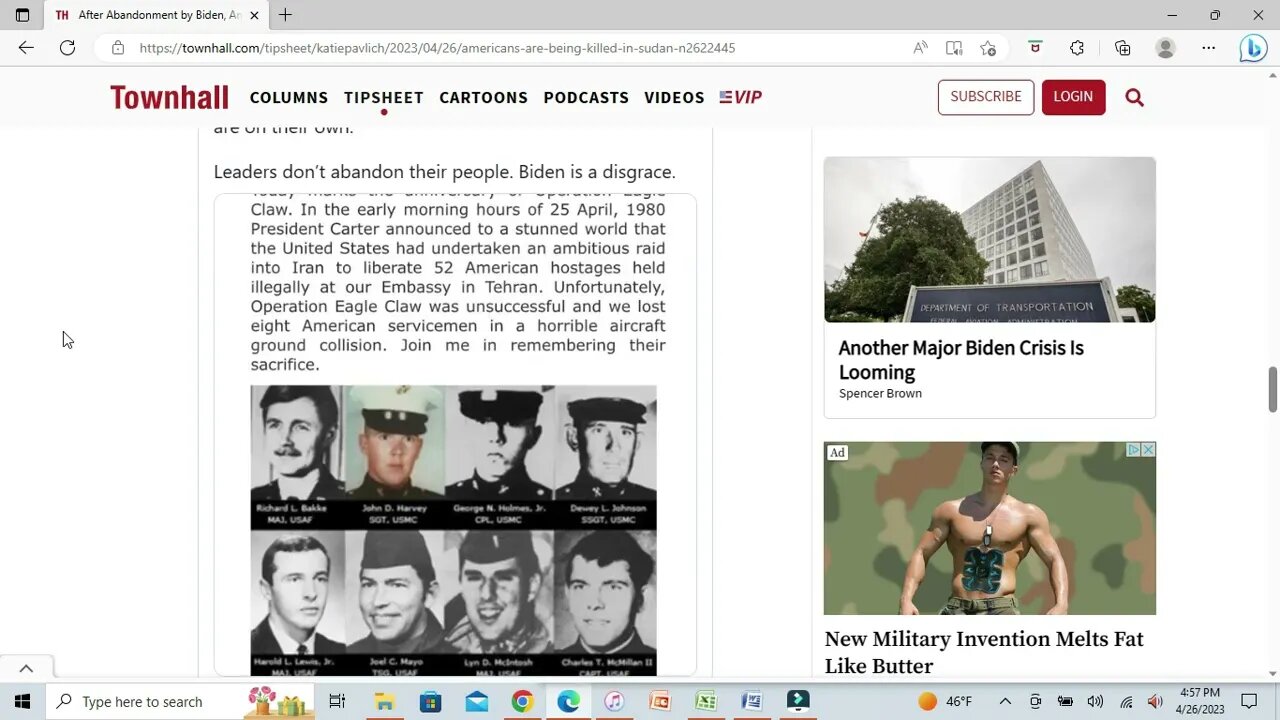Open Google Chrome from the taskbar
The height and width of the screenshot is (720, 1280).
[522, 701]
